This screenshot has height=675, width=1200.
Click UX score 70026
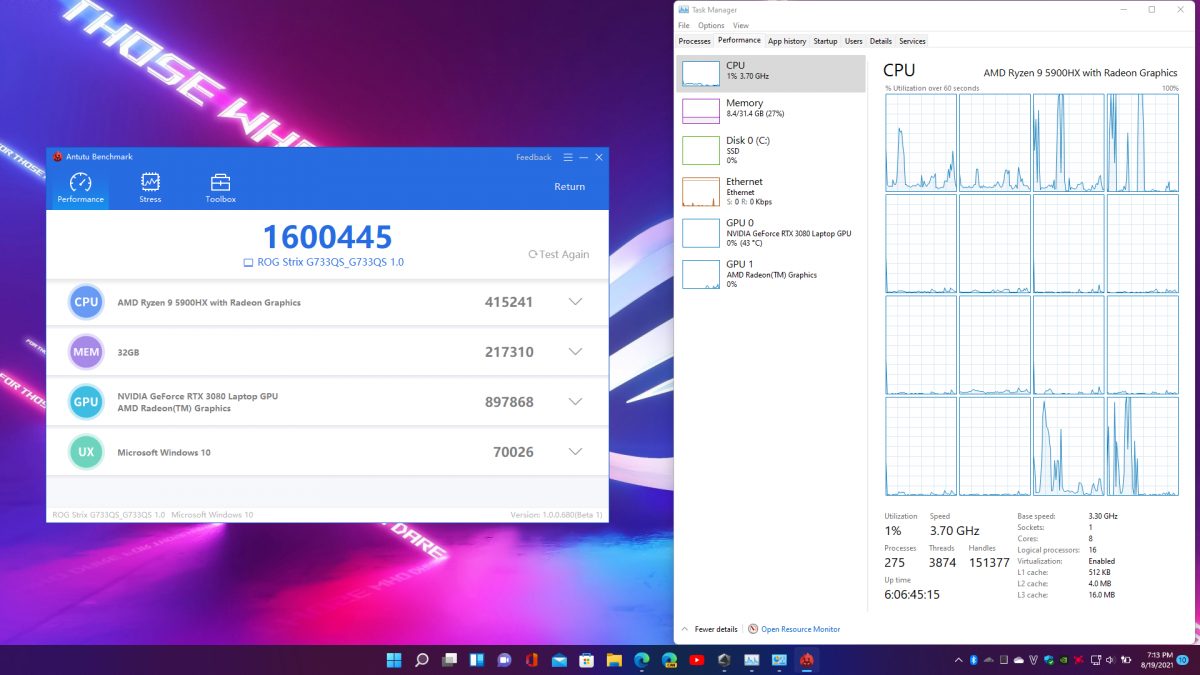coord(514,452)
